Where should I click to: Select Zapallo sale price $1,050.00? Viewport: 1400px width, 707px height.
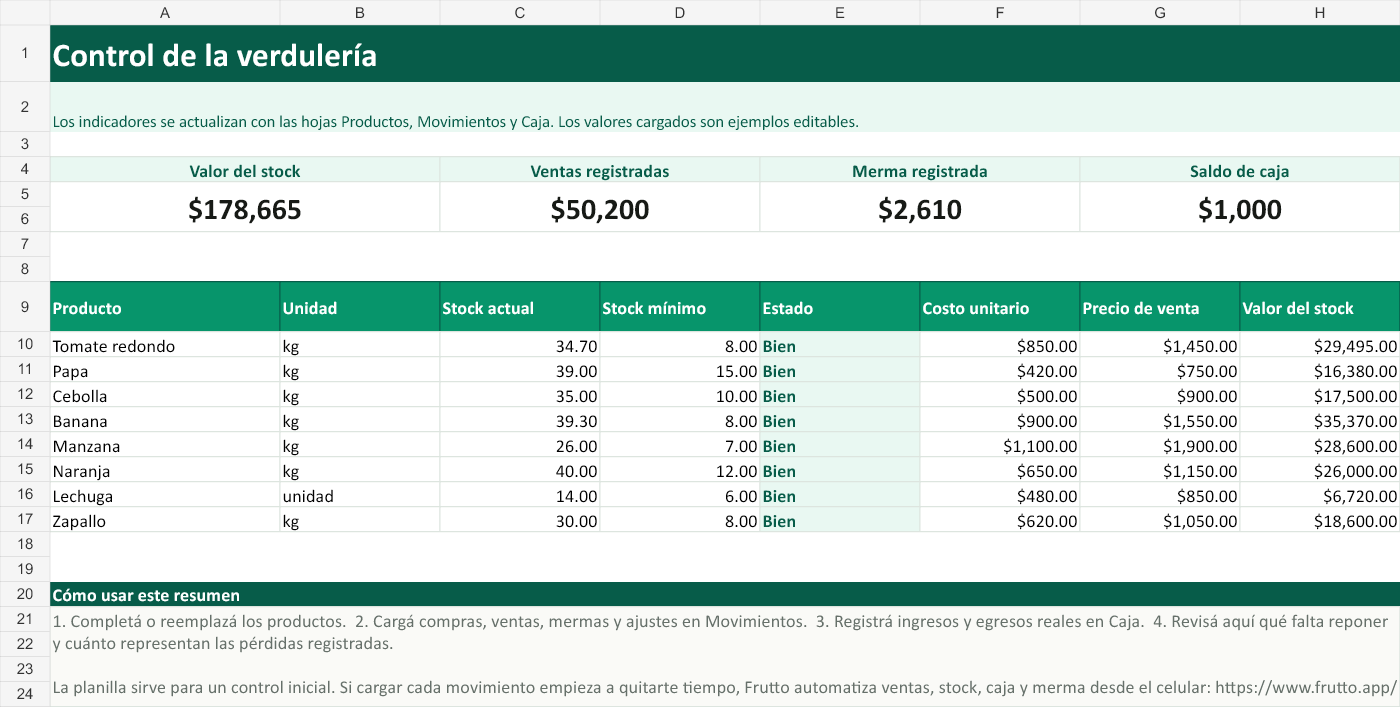pyautogui.click(x=1160, y=520)
